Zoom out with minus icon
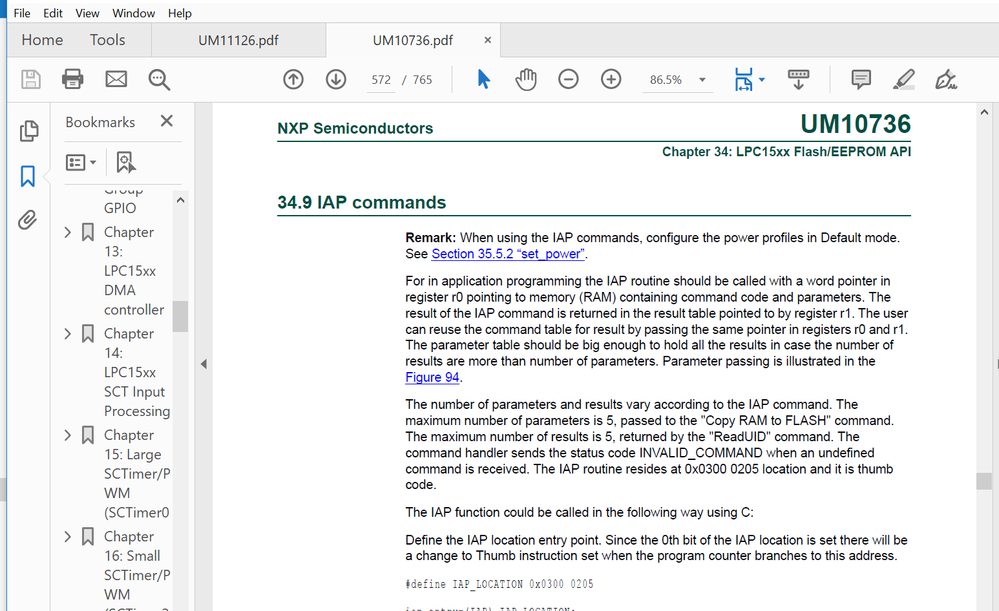Viewport: 999px width, 611px height. click(x=568, y=80)
